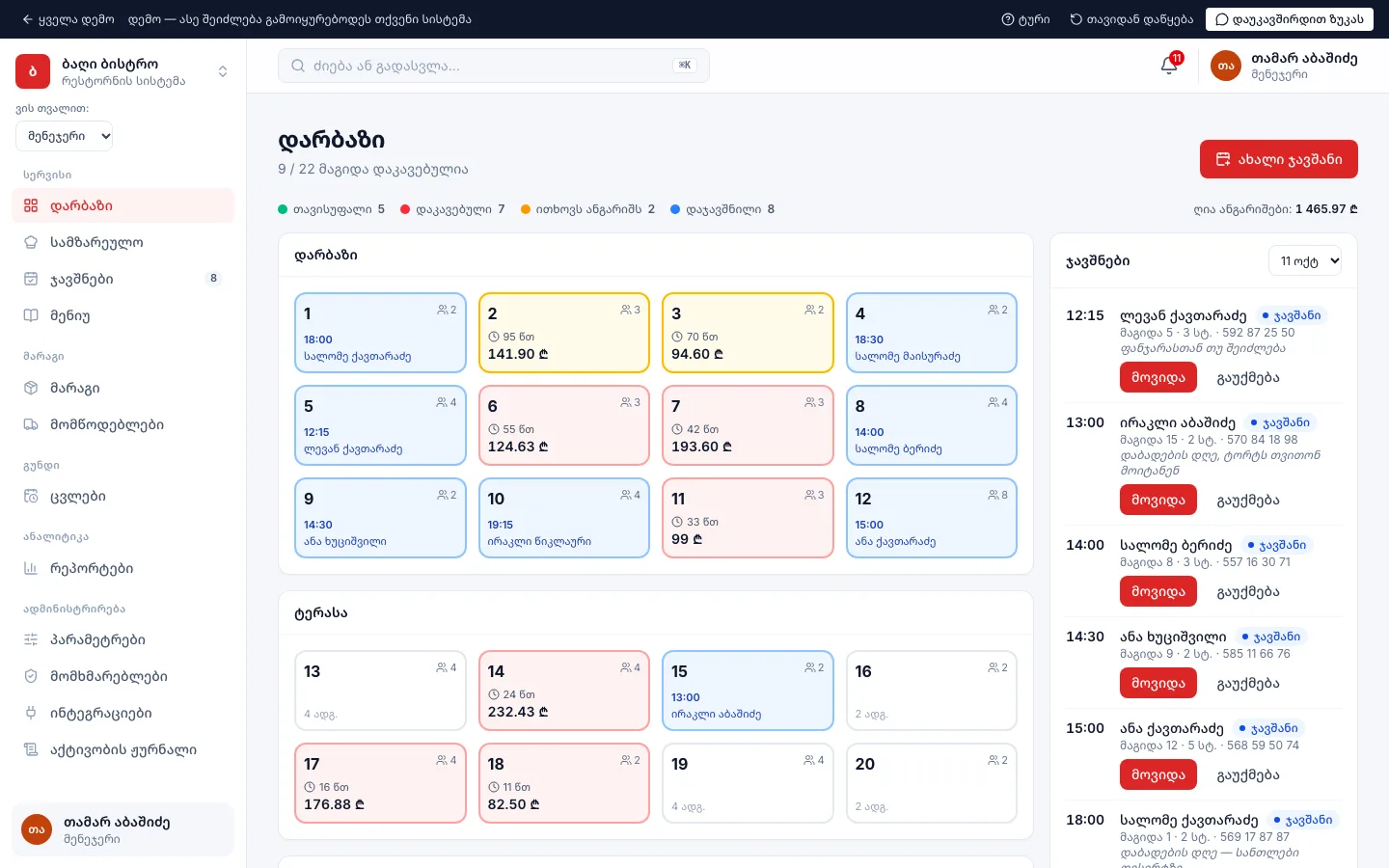Click თავიდან დაწყება restart button
This screenshot has width=1389, height=868.
(1131, 19)
